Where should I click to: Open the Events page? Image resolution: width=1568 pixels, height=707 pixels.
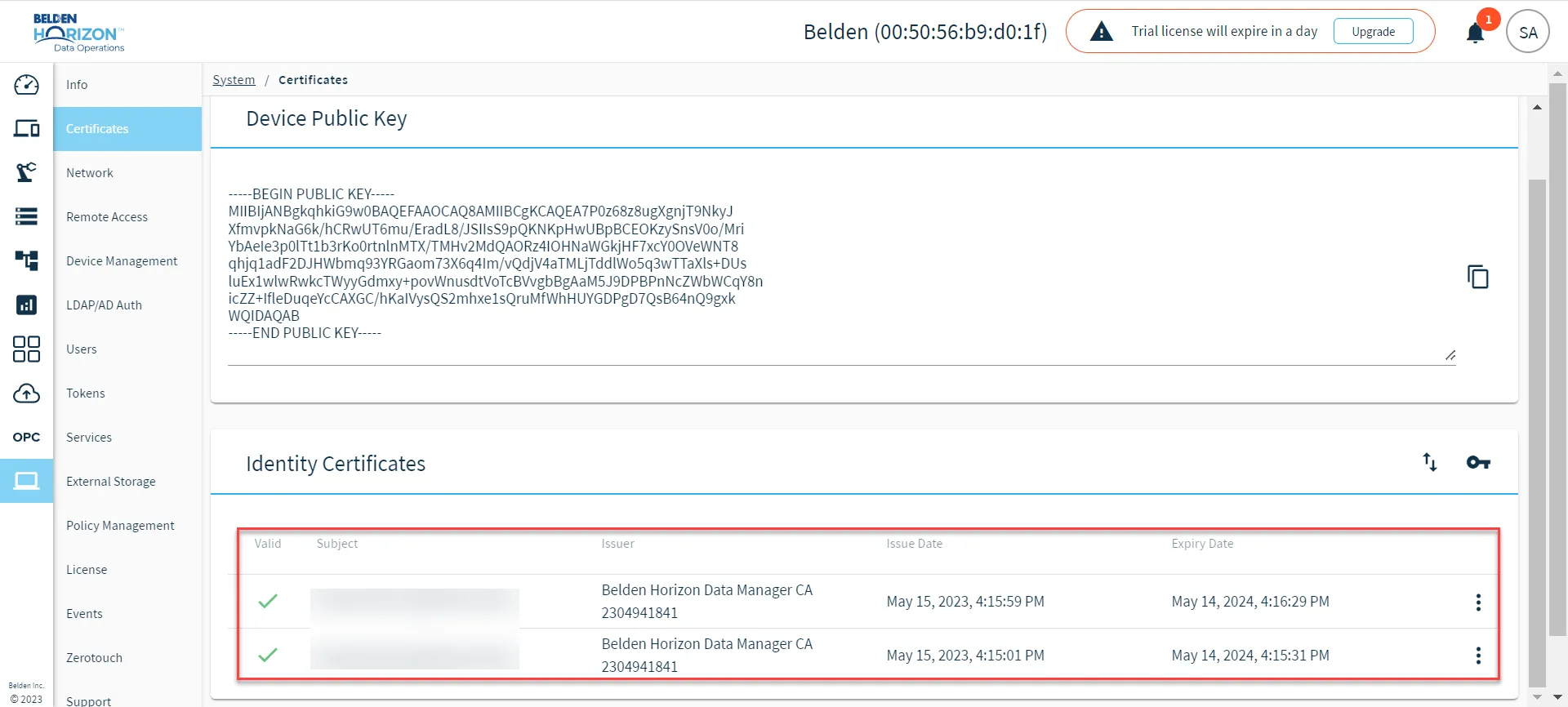point(127,613)
